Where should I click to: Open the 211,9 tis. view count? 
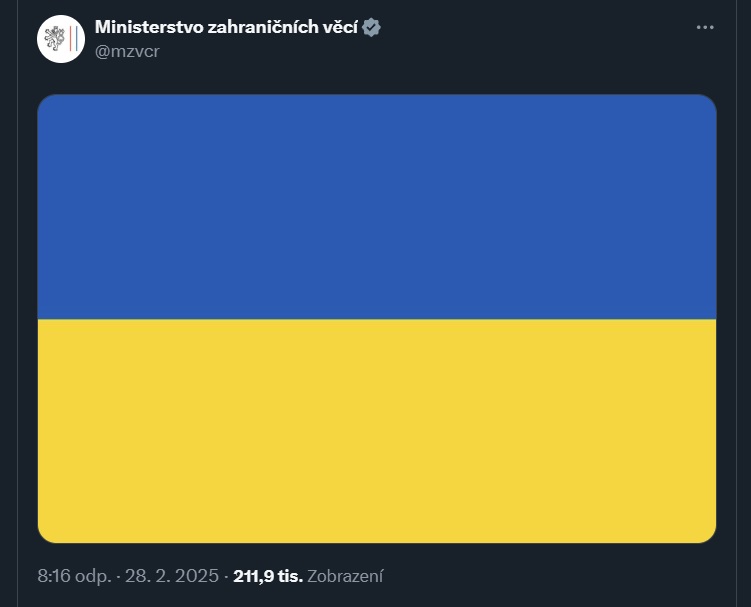[268, 576]
